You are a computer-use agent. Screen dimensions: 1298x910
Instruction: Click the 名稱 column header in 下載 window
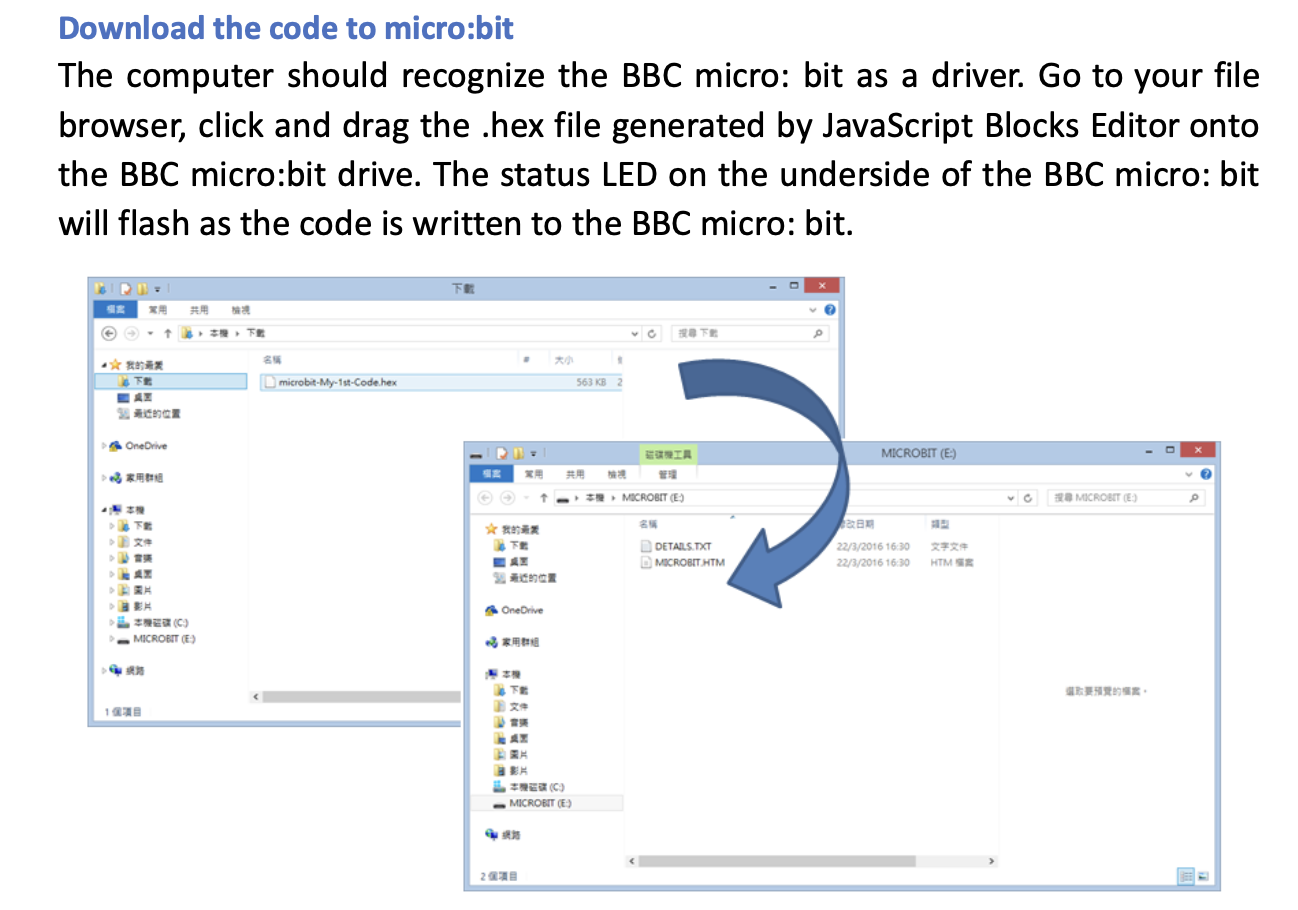[272, 359]
